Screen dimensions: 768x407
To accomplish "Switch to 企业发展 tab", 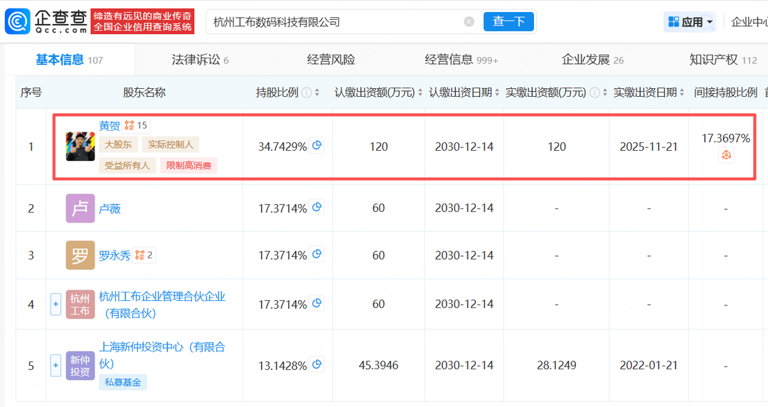I will (x=592, y=60).
